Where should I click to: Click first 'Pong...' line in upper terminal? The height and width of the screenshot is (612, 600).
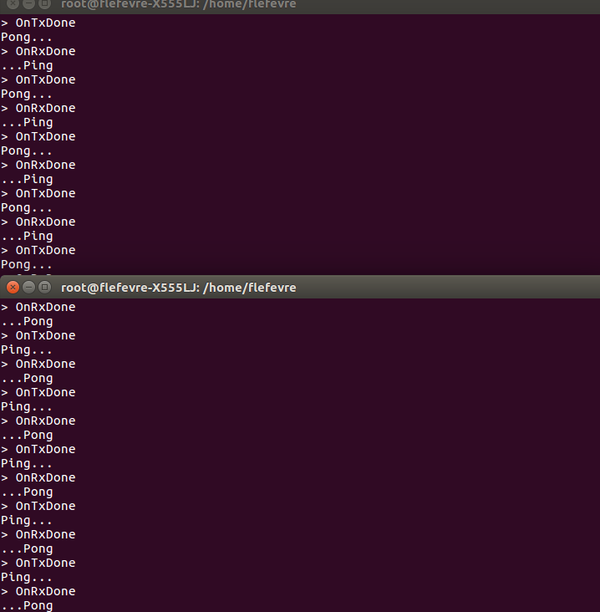pyautogui.click(x=27, y=37)
